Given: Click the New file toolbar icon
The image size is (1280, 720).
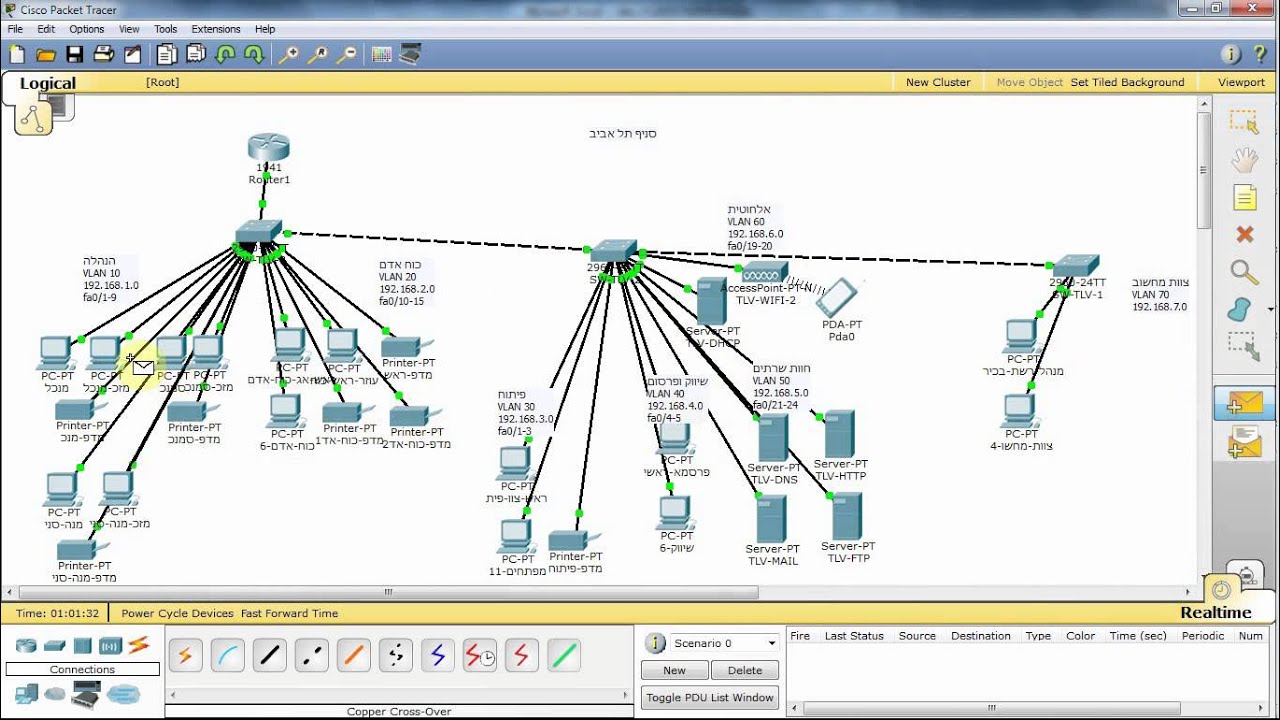Looking at the screenshot, I should [17, 54].
